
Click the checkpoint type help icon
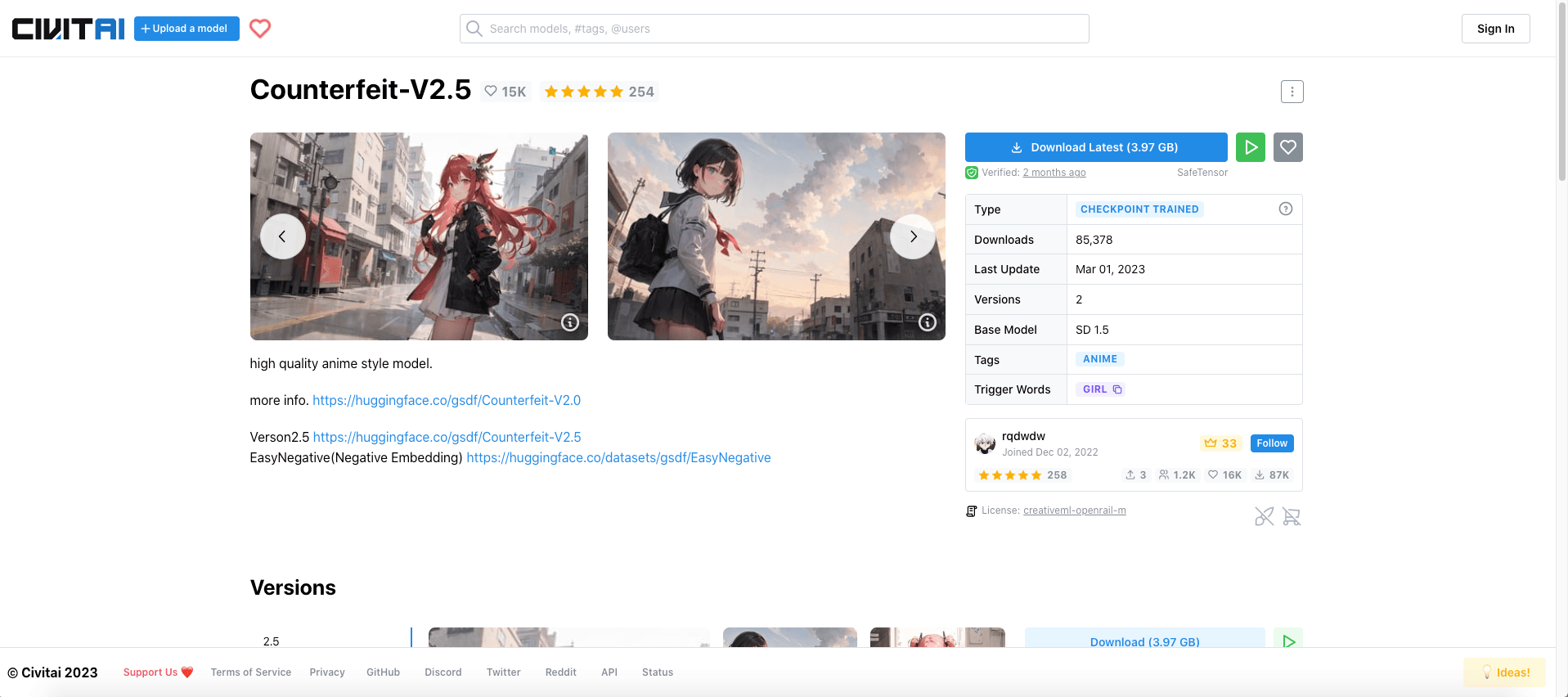1285,209
